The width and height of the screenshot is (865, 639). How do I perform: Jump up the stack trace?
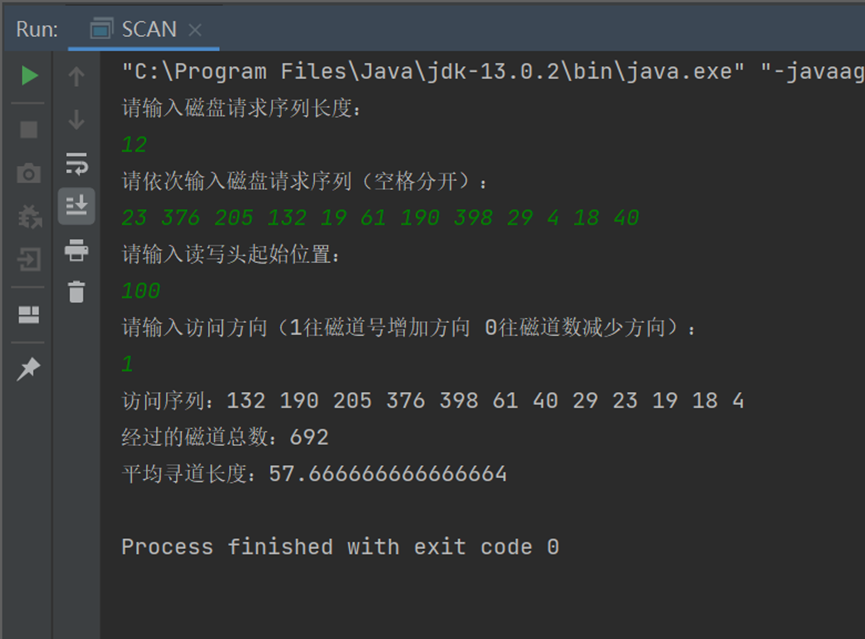76,75
